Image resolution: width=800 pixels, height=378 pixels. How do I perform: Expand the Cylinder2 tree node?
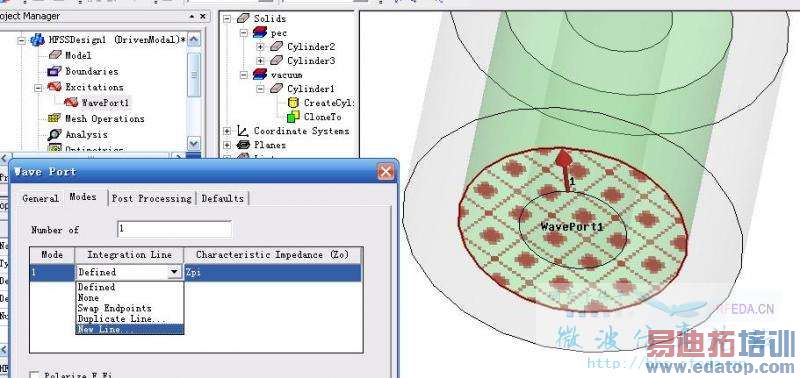pos(261,47)
